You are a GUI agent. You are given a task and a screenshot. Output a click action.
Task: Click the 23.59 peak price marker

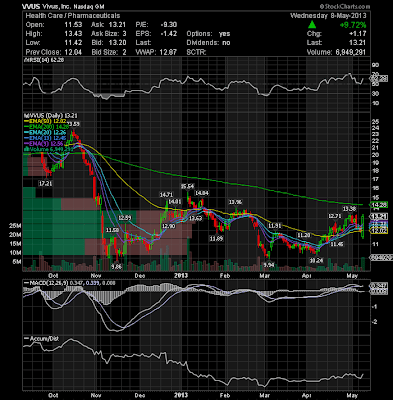coord(73,124)
